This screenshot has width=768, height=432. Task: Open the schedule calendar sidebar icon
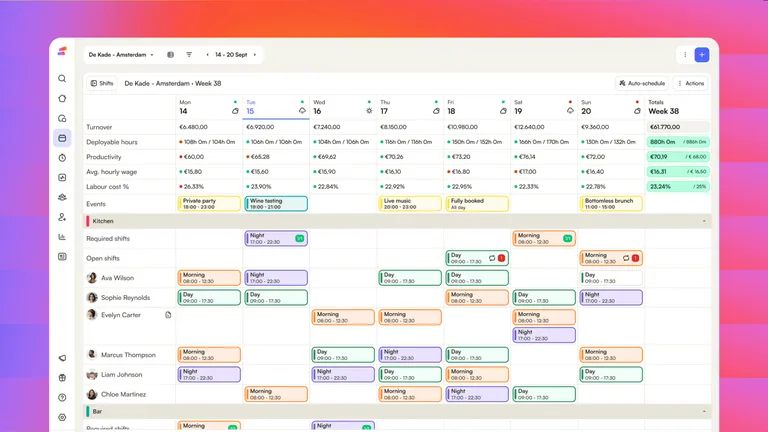tap(62, 138)
